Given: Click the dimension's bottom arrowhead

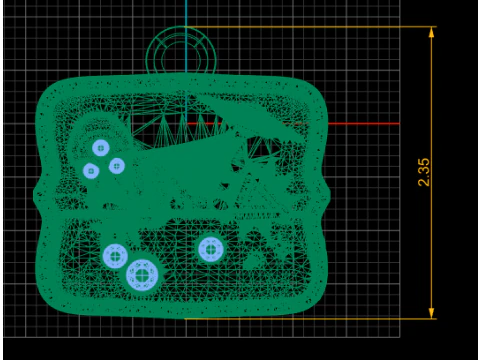Looking at the screenshot, I should click(x=432, y=313).
